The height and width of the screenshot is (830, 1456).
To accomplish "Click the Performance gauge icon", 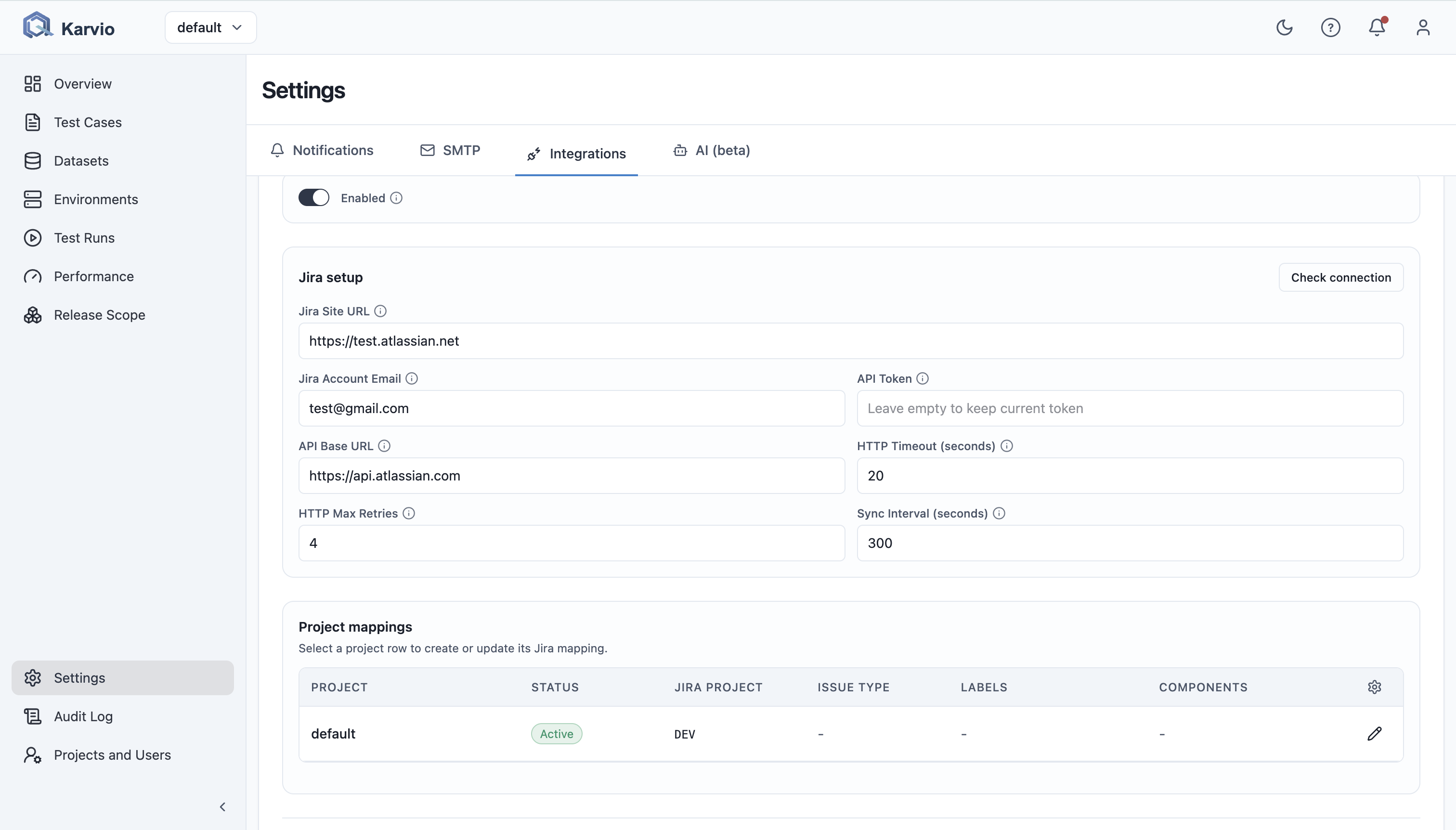I will click(x=32, y=276).
